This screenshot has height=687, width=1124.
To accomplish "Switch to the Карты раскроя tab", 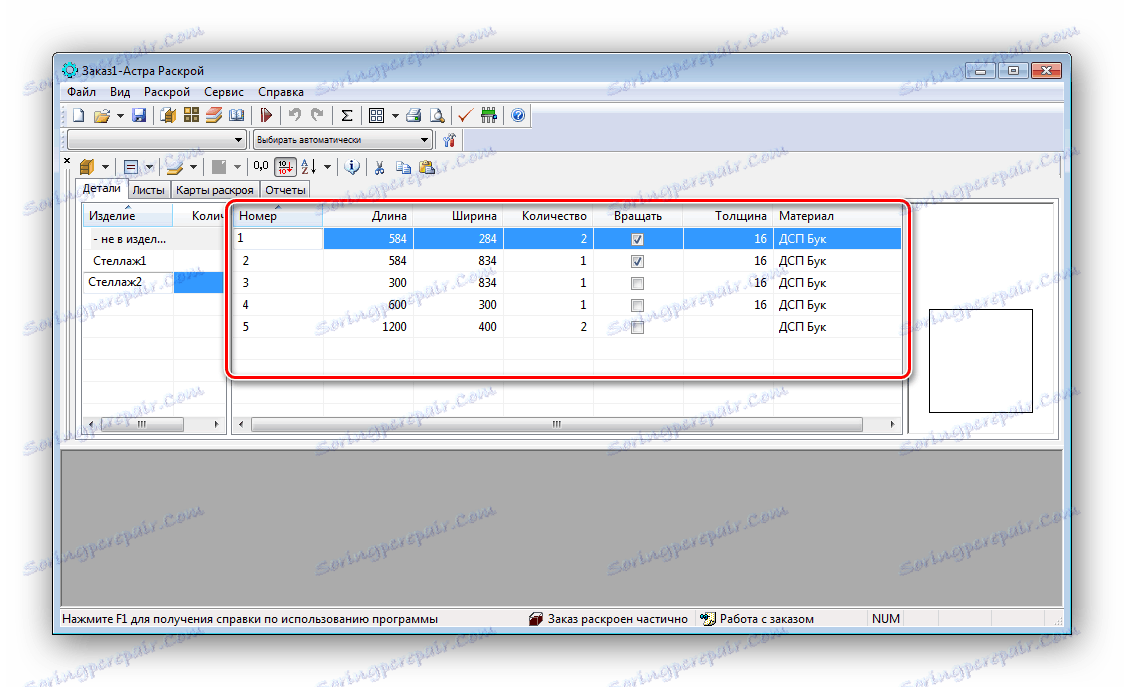I will coord(215,190).
